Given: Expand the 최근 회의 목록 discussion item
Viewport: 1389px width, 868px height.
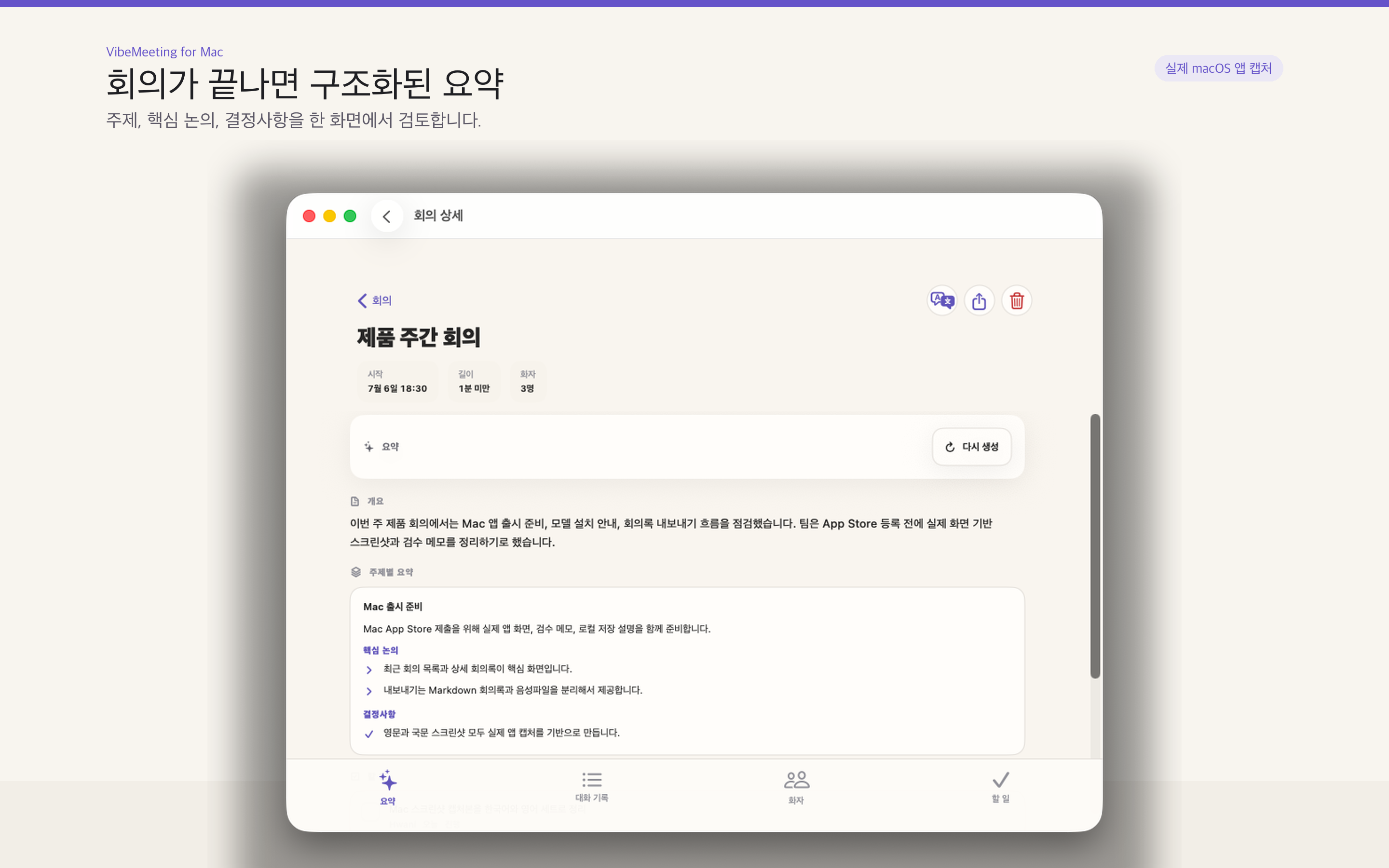Looking at the screenshot, I should point(369,670).
